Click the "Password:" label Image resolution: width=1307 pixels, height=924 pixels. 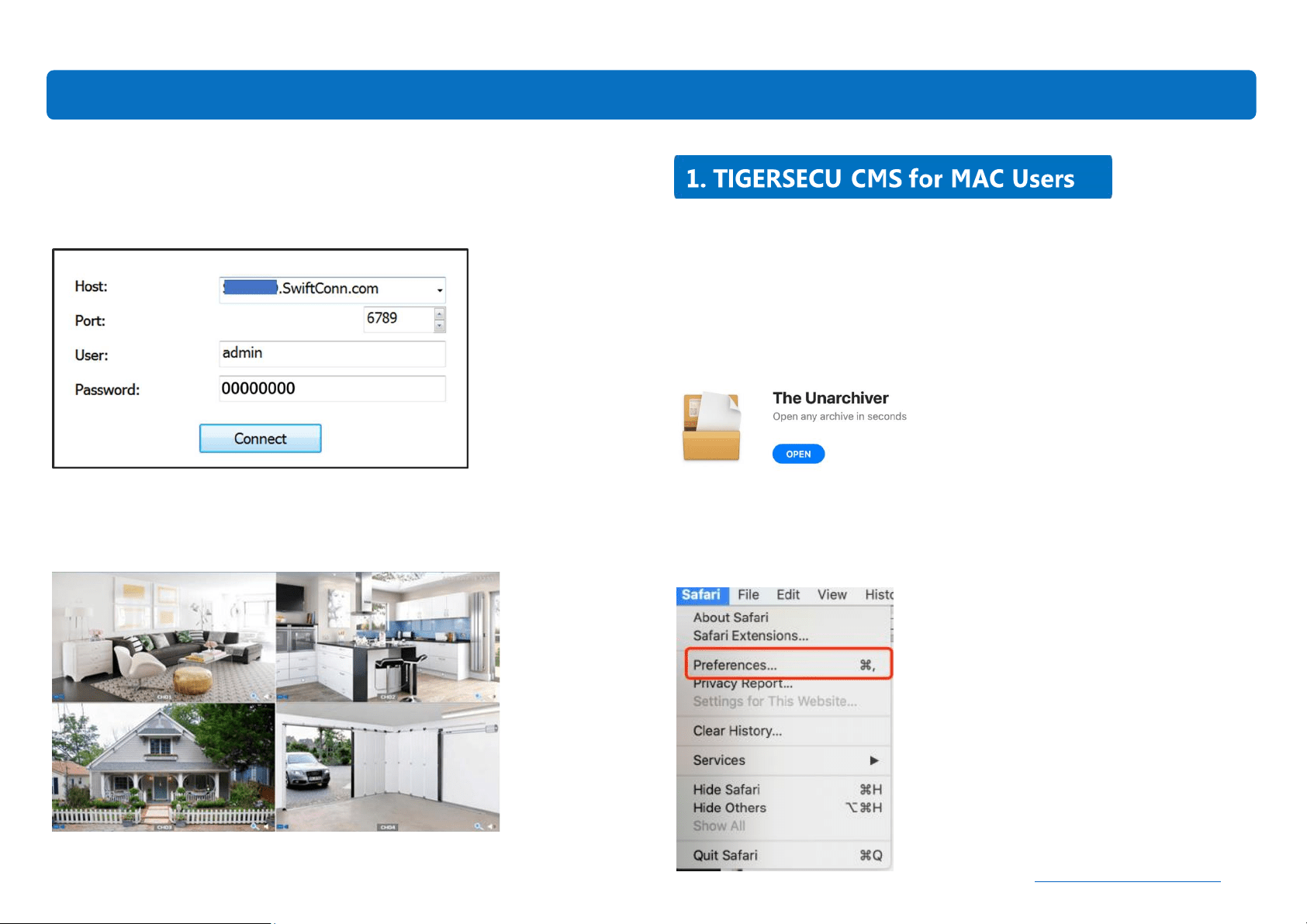point(107,389)
